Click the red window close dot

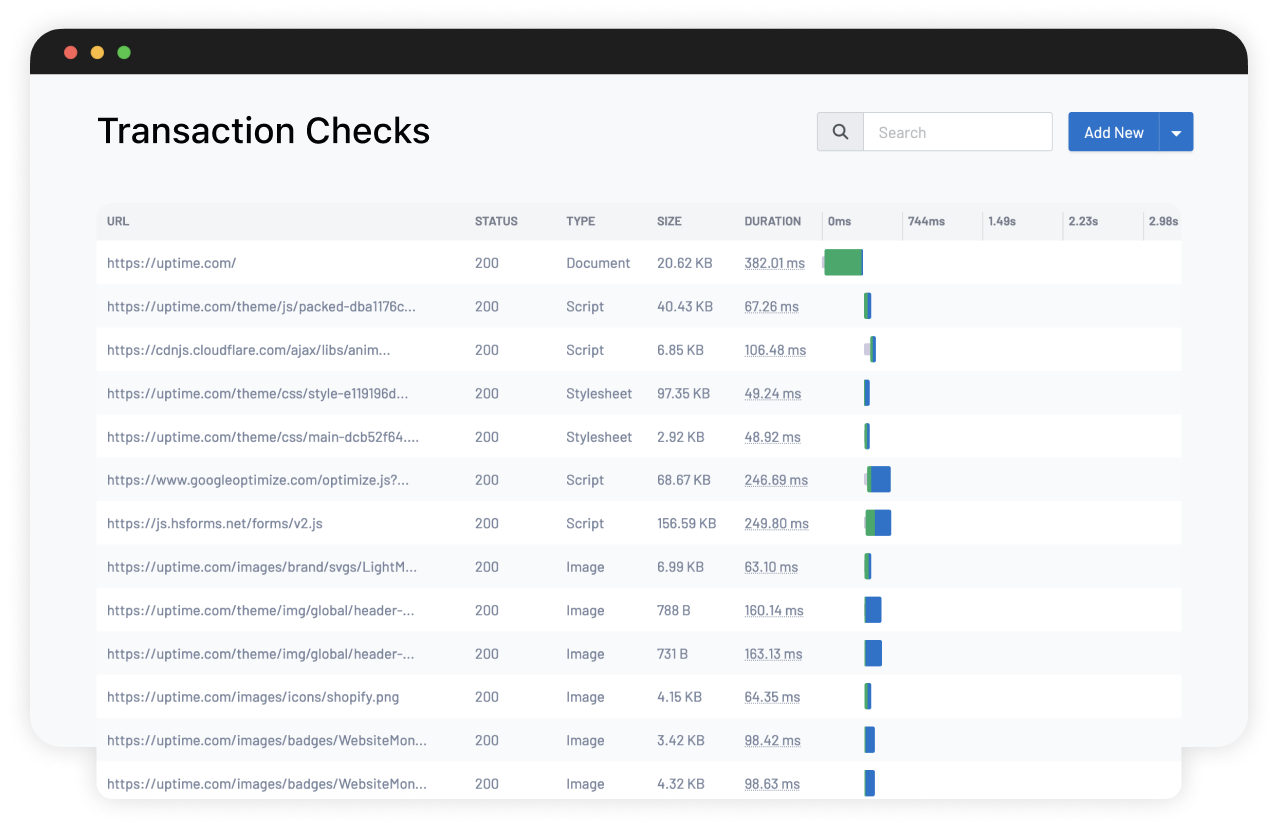point(71,52)
